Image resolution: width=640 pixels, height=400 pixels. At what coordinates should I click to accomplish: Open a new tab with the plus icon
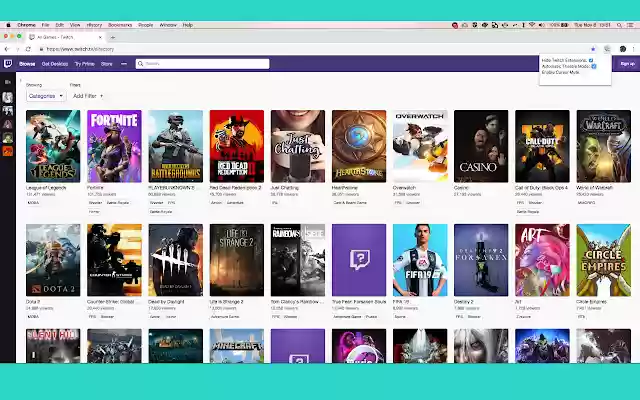tap(113, 37)
